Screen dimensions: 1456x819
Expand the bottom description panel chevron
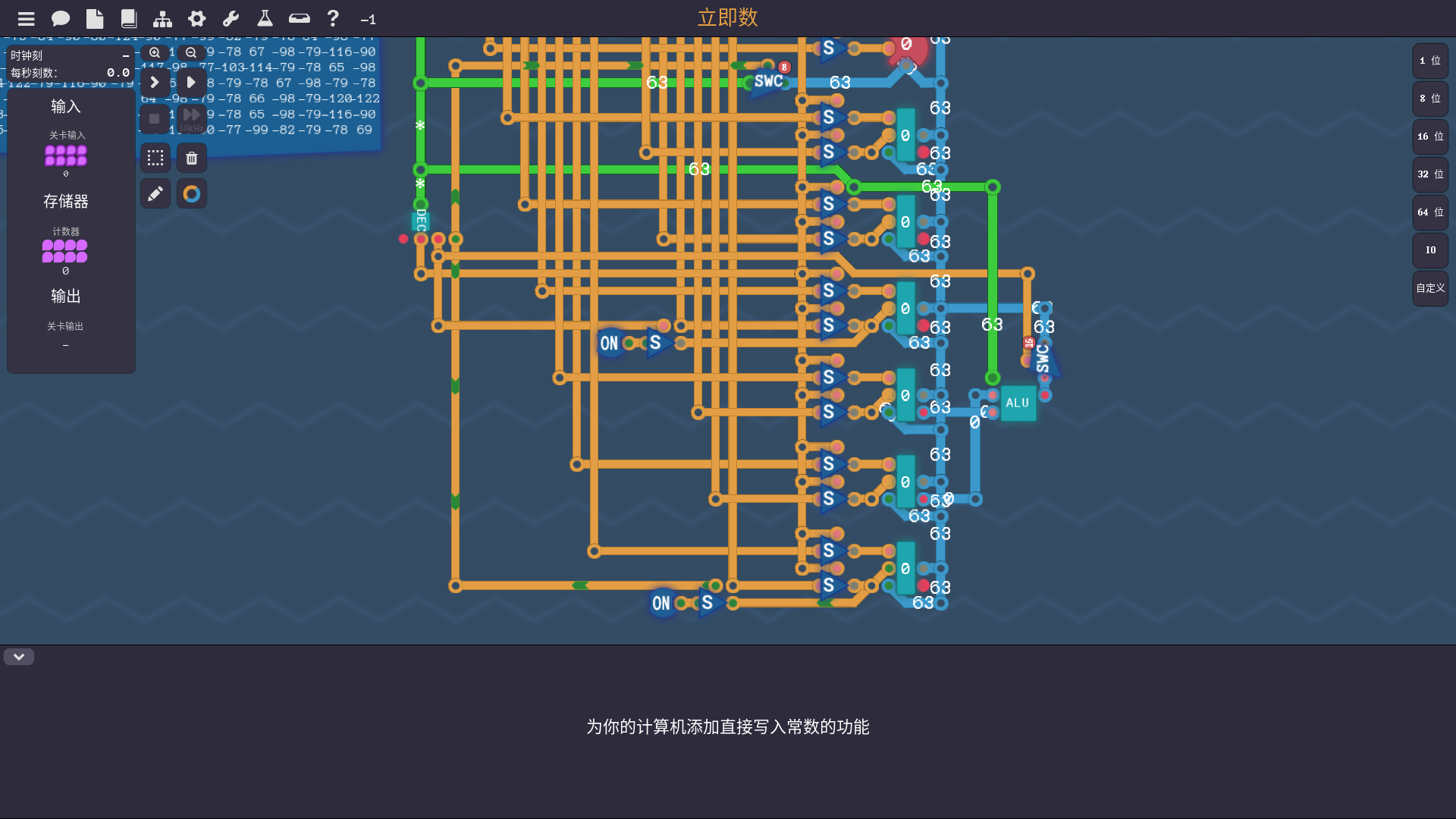[x=19, y=657]
